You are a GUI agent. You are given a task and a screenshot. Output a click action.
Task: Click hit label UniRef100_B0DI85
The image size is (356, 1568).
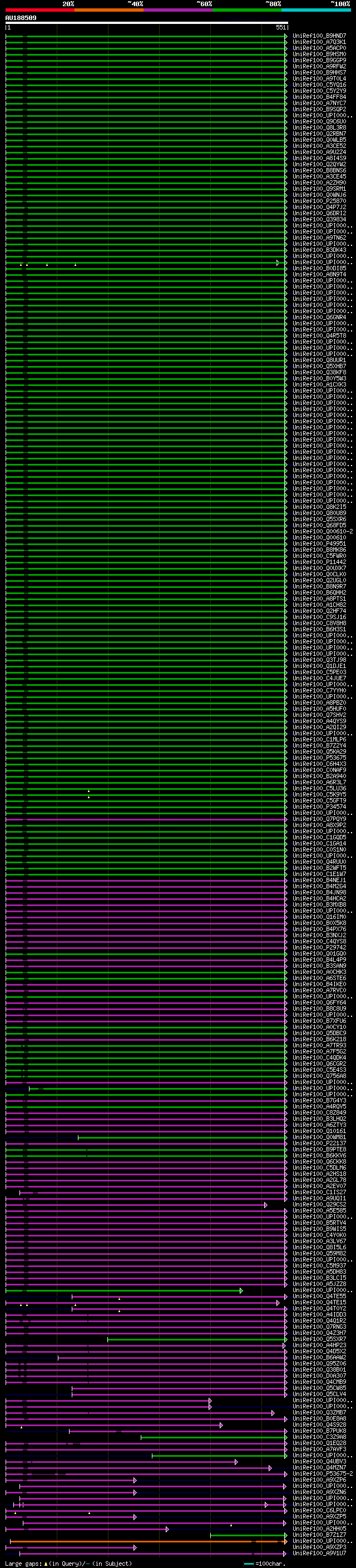(x=319, y=269)
